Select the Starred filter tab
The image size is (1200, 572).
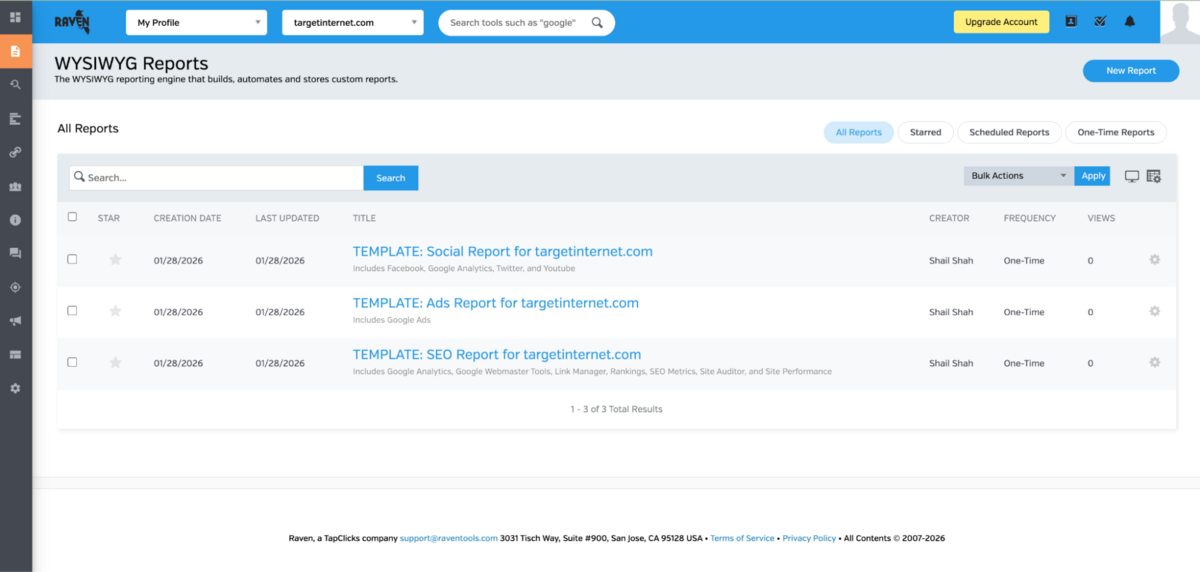pos(925,132)
